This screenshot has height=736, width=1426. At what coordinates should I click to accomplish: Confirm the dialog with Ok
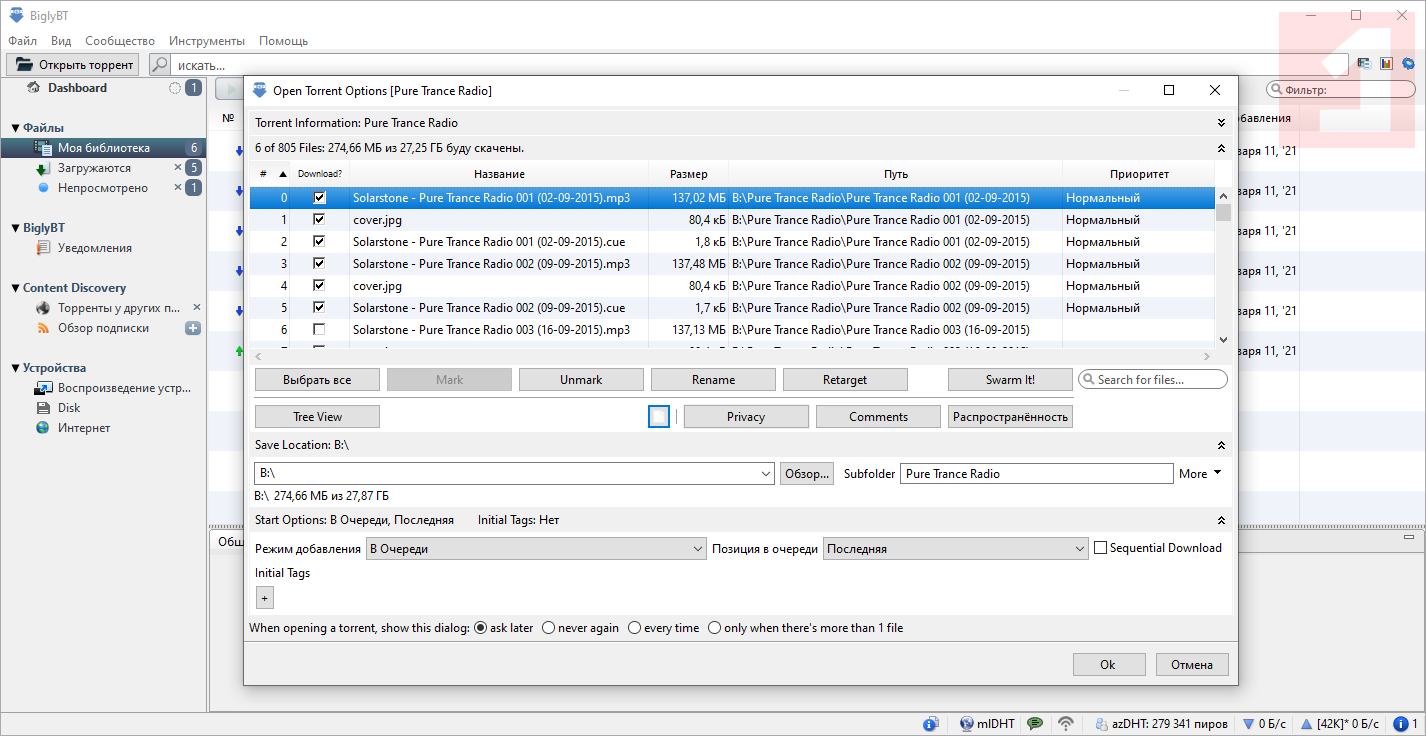click(1109, 665)
